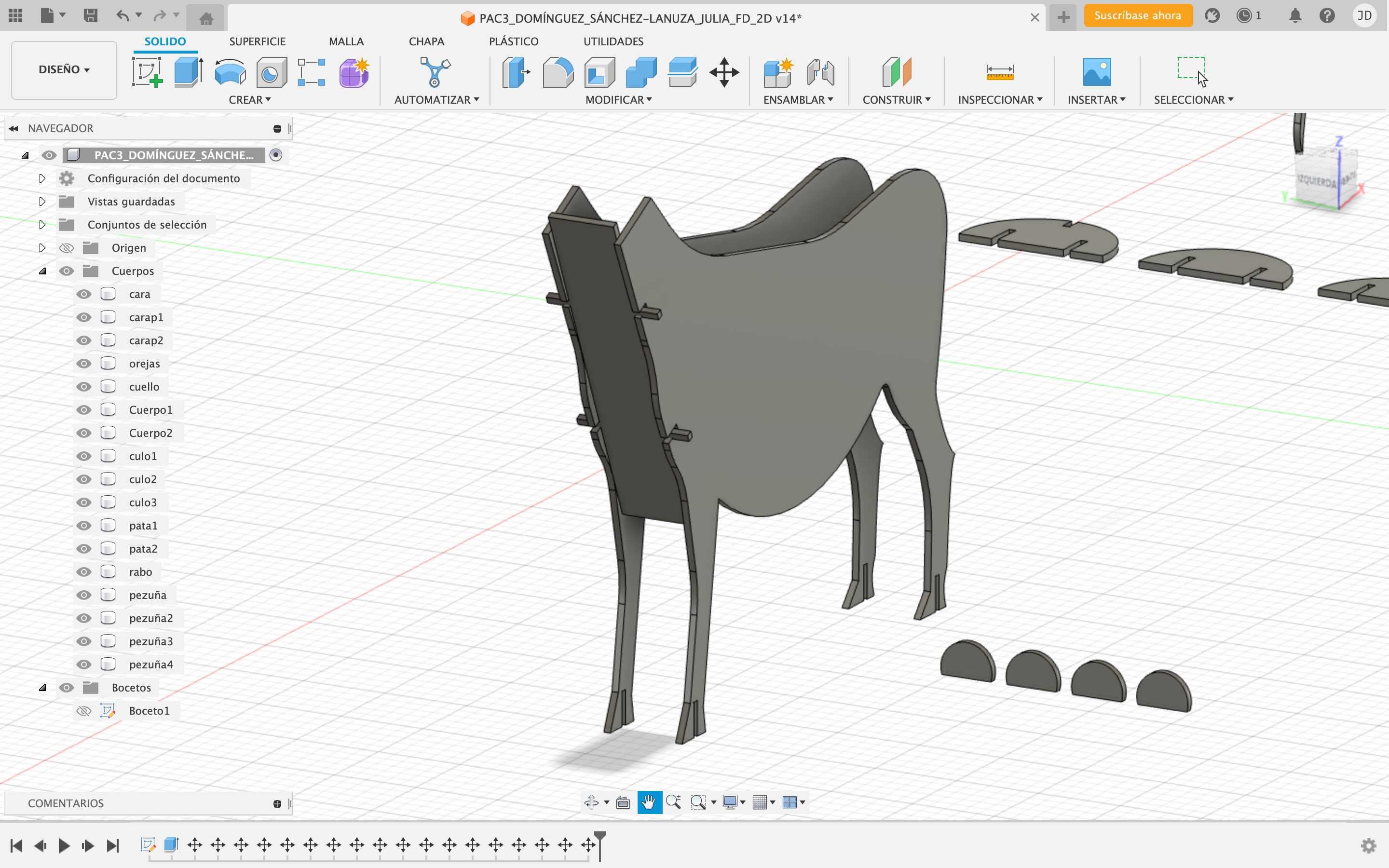This screenshot has height=868, width=1389.
Task: Select the Measure ruler tool
Action: tap(999, 72)
